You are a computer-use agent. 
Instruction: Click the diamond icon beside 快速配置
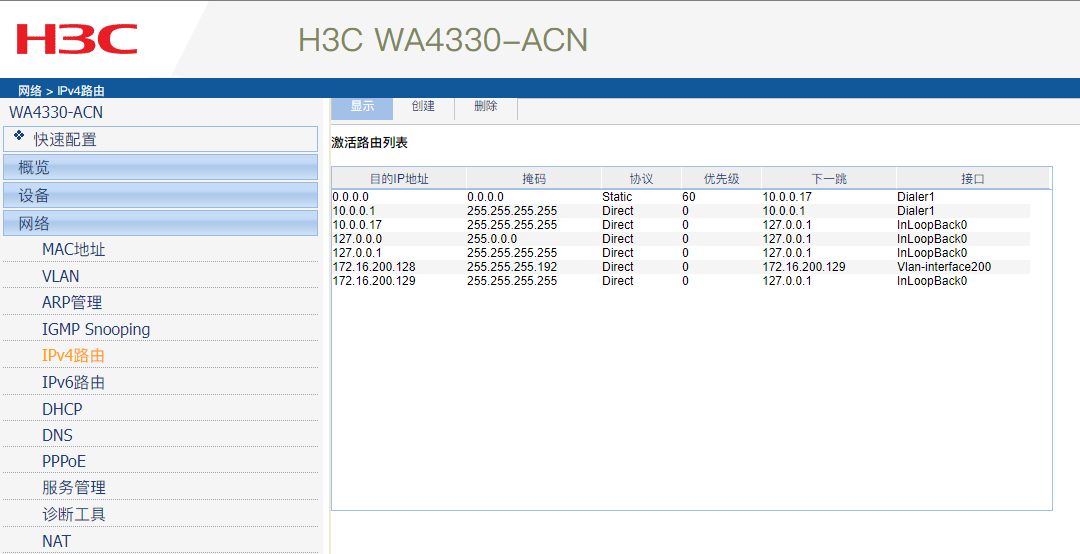tap(19, 136)
